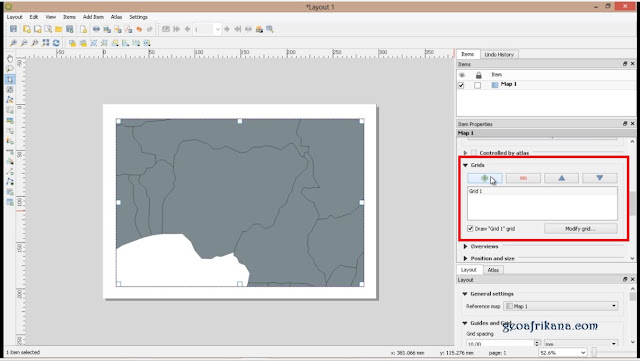Viewport: 640px width, 361px height.
Task: Click the Save project toolbar icon
Action: (13, 29)
